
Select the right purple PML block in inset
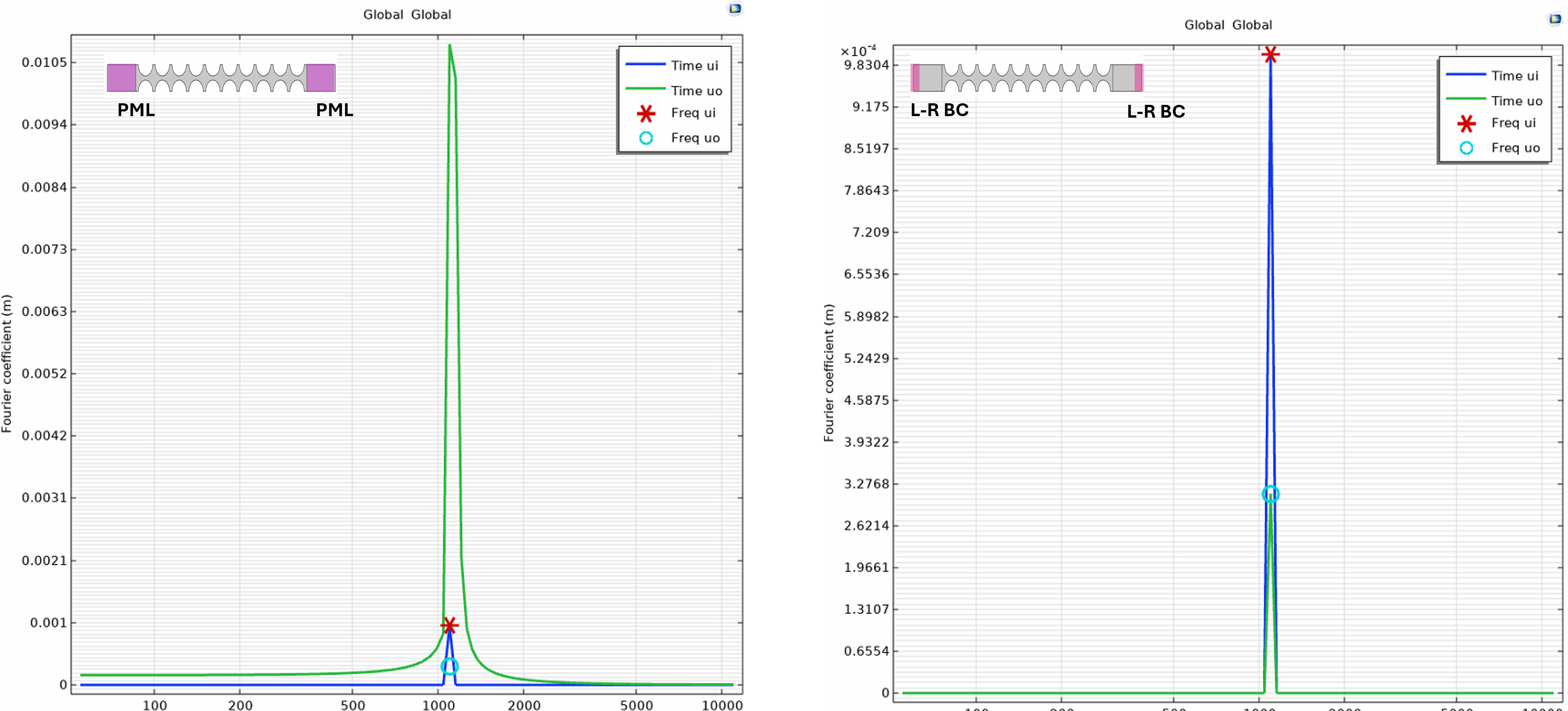click(321, 78)
